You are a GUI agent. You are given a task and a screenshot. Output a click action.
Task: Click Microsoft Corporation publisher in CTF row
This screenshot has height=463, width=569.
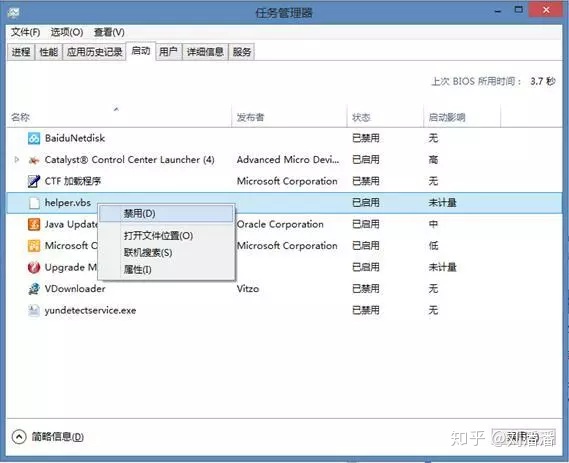click(x=287, y=181)
